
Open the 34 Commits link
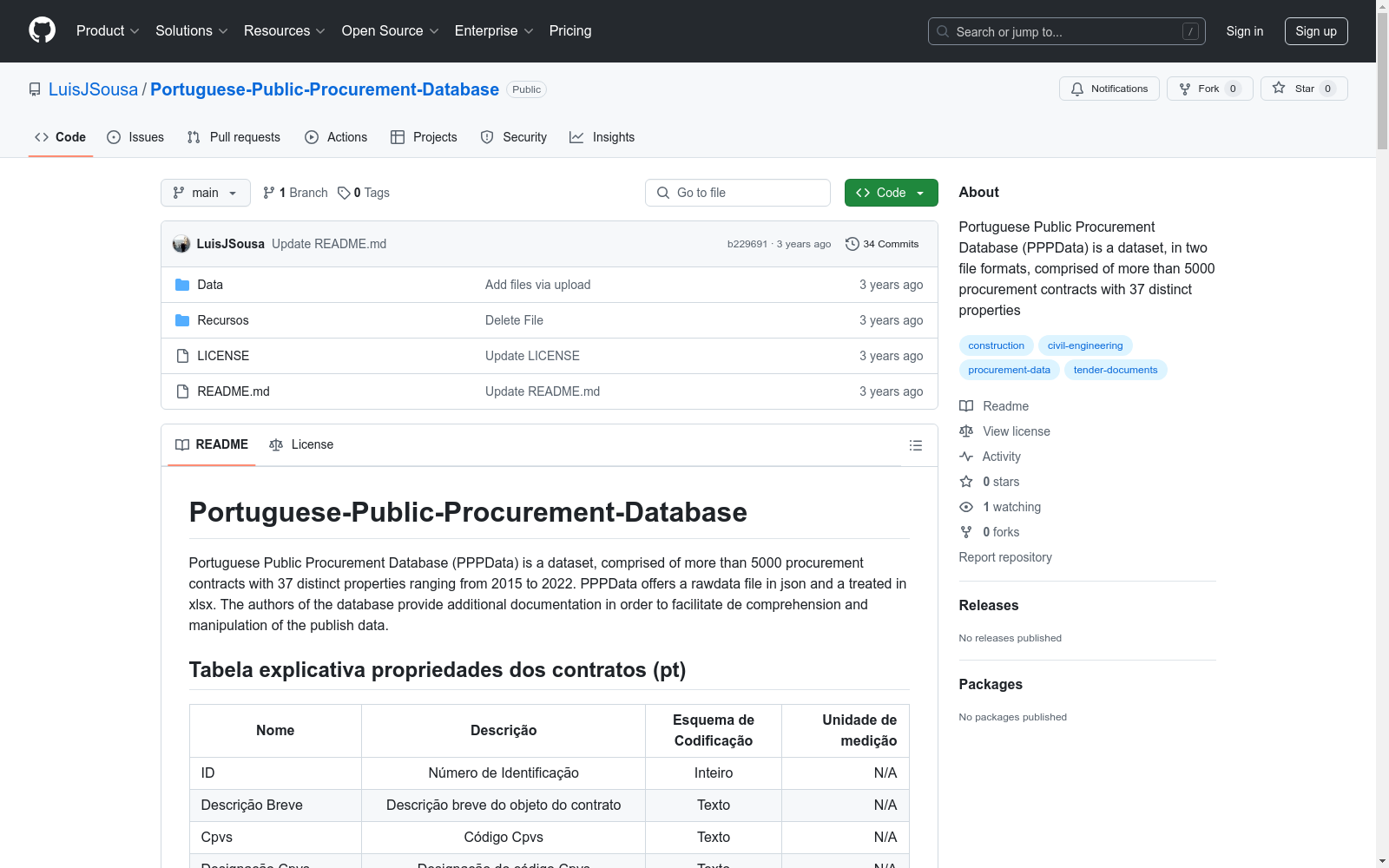pos(882,244)
